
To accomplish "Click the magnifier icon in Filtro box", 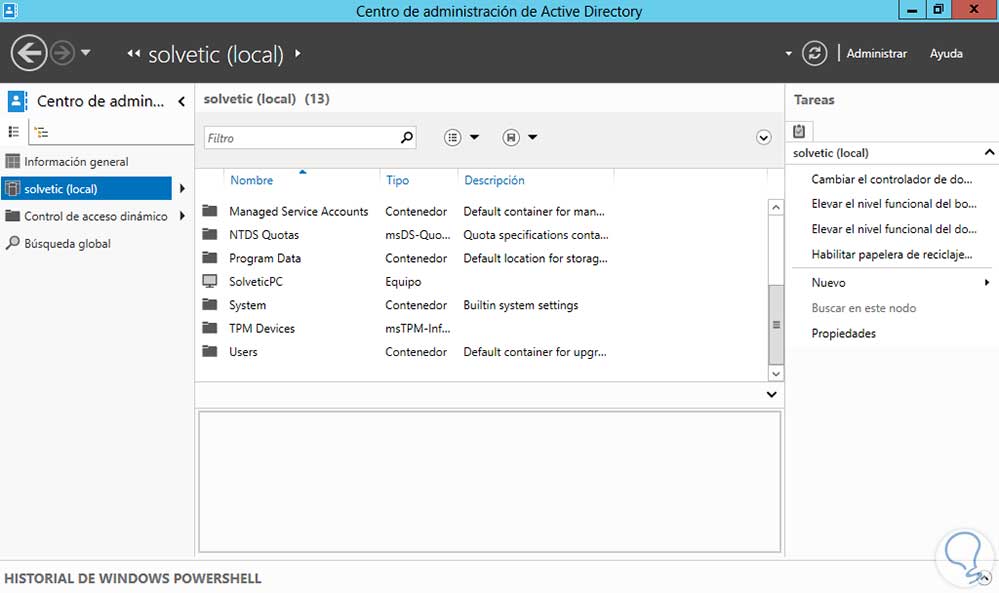I will click(x=406, y=137).
